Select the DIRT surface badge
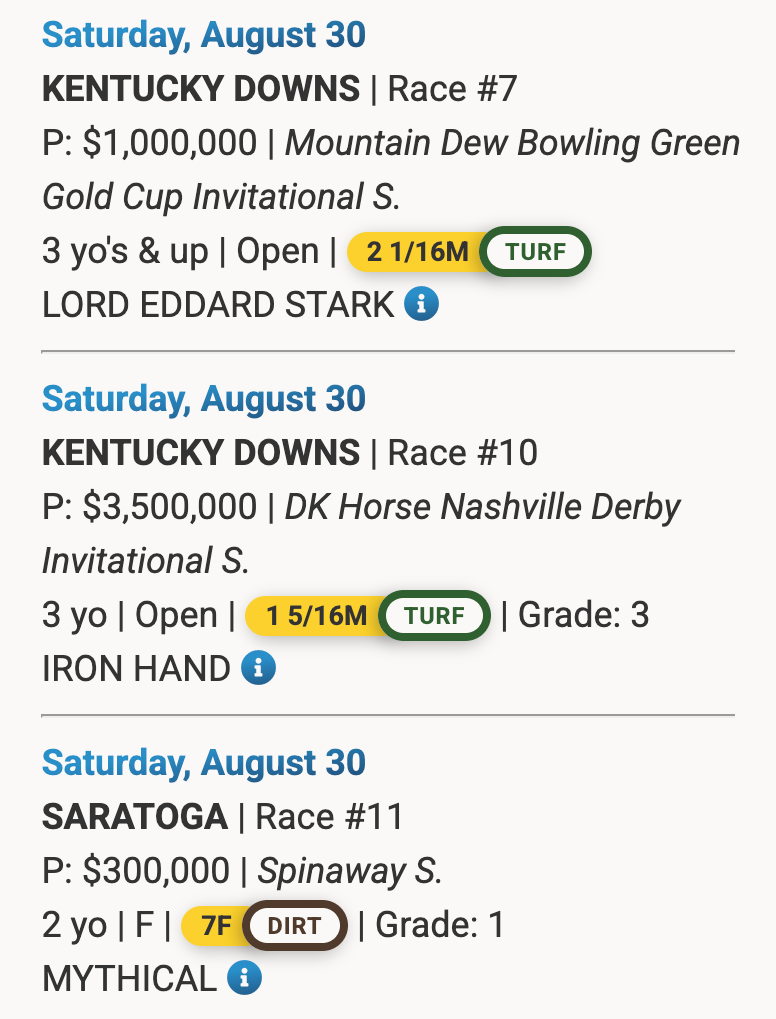 295,925
